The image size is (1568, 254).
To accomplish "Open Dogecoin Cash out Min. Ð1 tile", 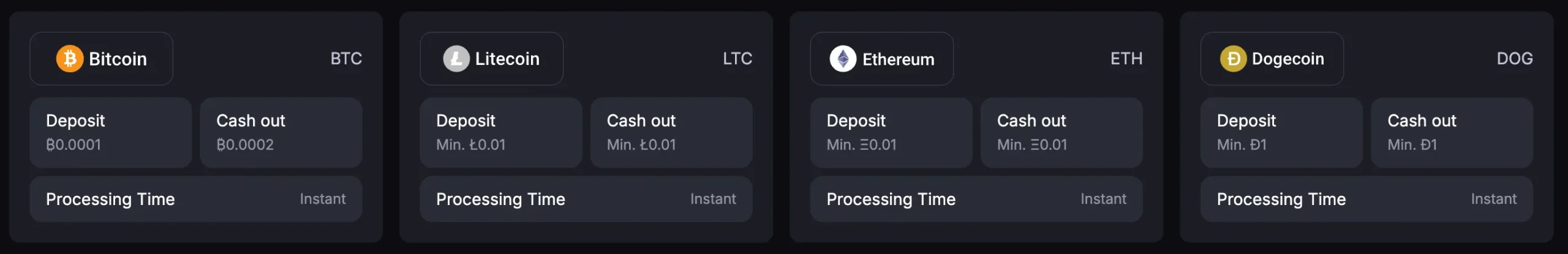I will click(1452, 133).
